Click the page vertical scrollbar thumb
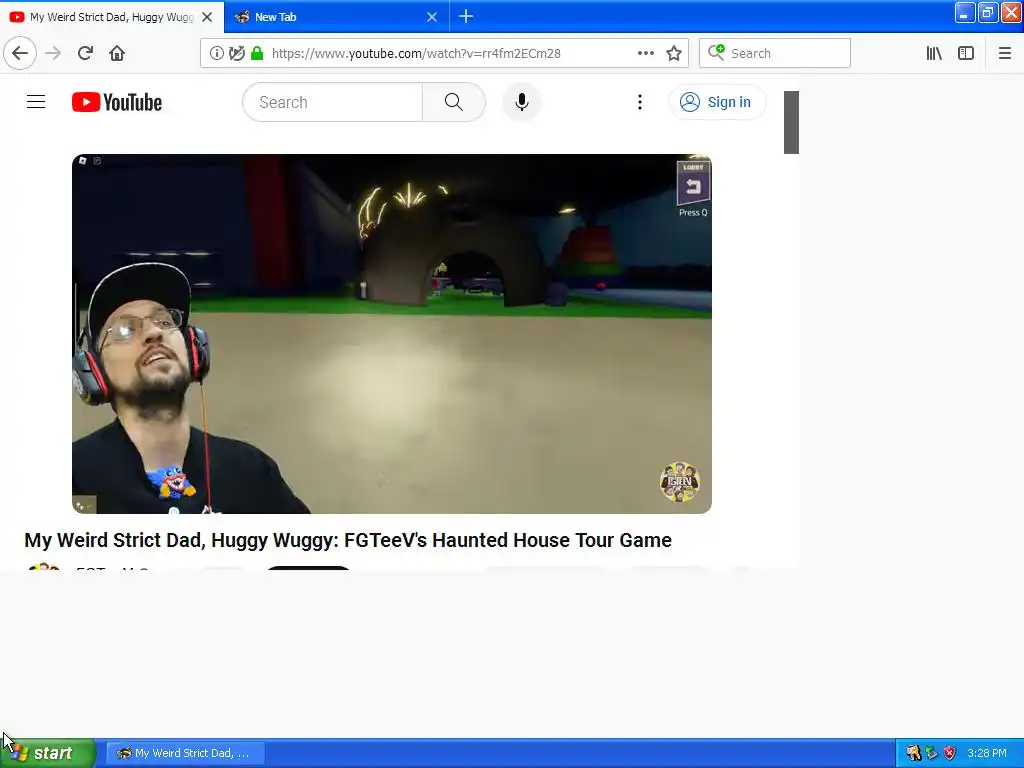Viewport: 1024px width, 768px height. tap(791, 122)
